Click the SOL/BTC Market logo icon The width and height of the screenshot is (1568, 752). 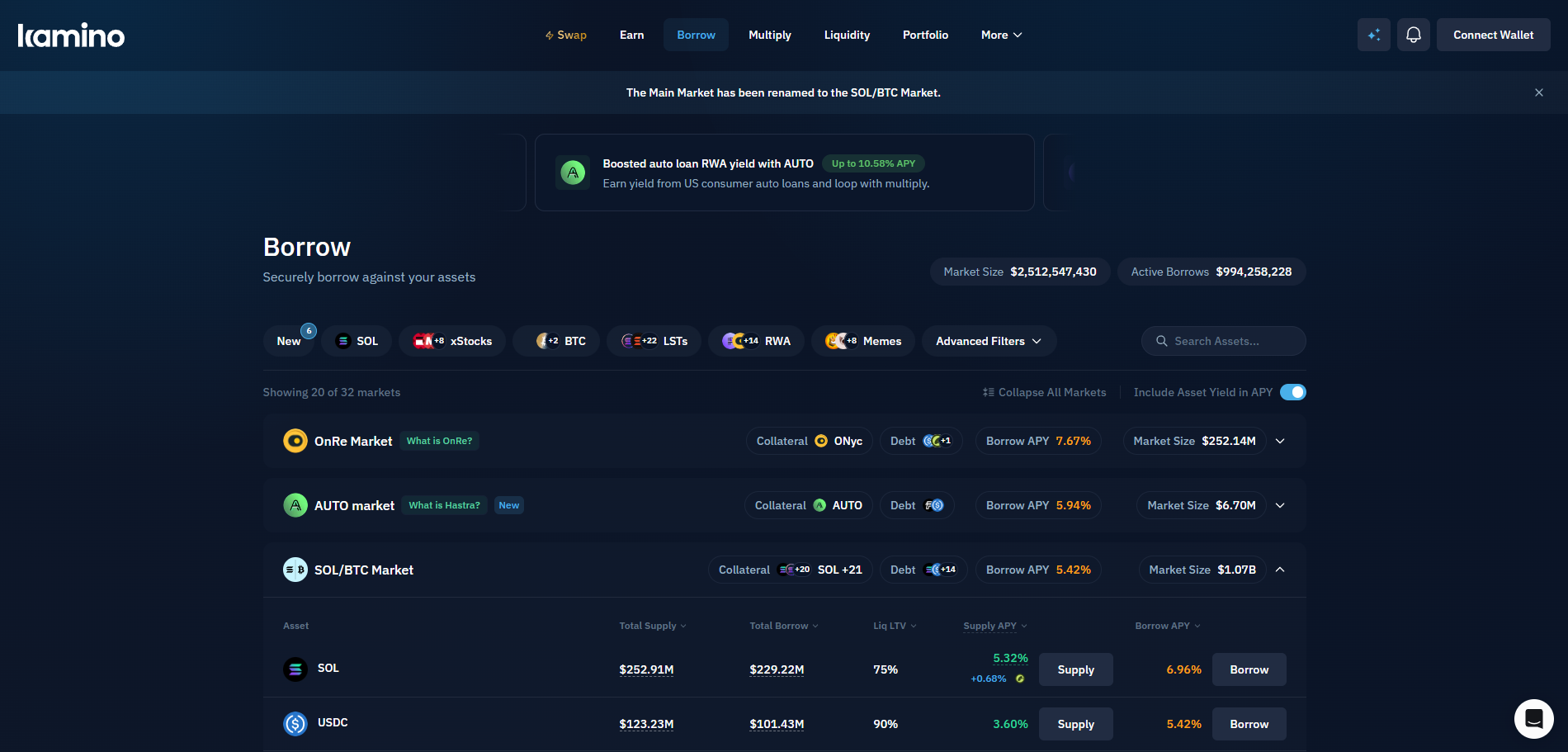295,570
